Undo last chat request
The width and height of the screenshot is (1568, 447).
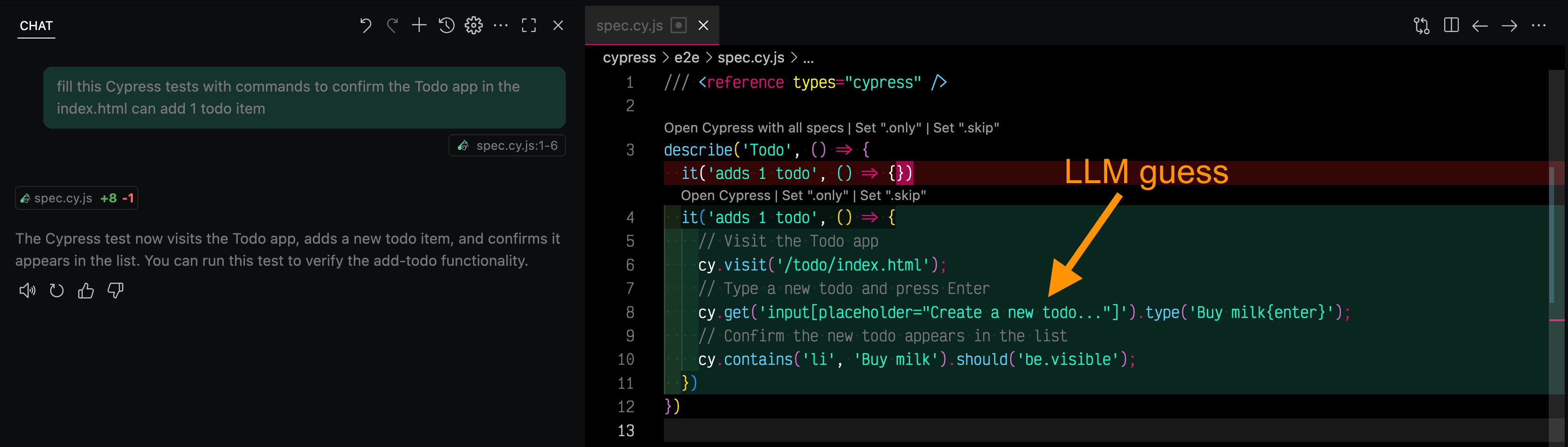point(365,25)
